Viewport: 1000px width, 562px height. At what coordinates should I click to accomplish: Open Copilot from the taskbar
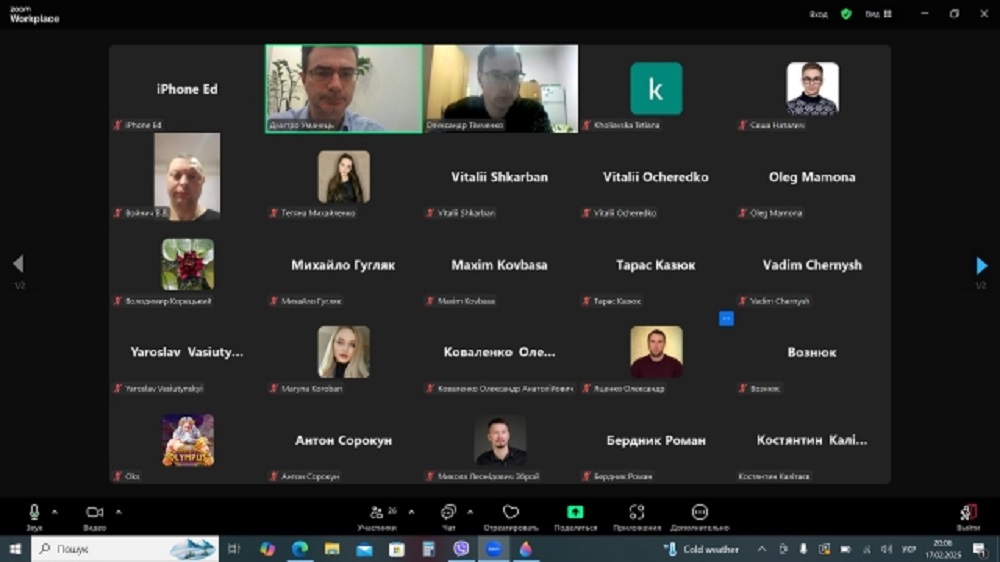267,549
